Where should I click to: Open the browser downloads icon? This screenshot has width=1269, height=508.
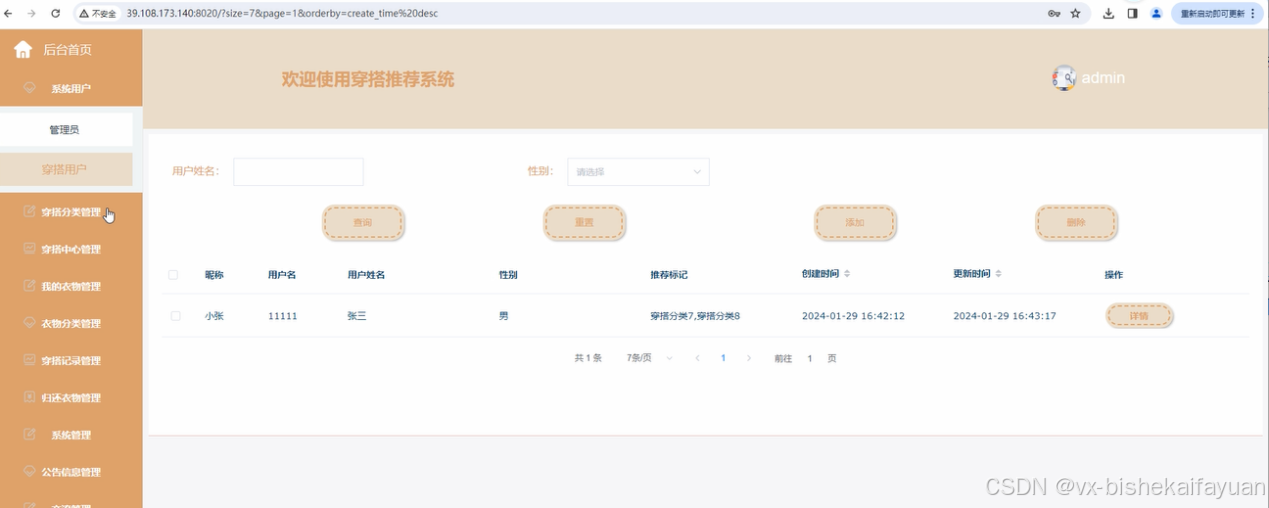[1109, 13]
